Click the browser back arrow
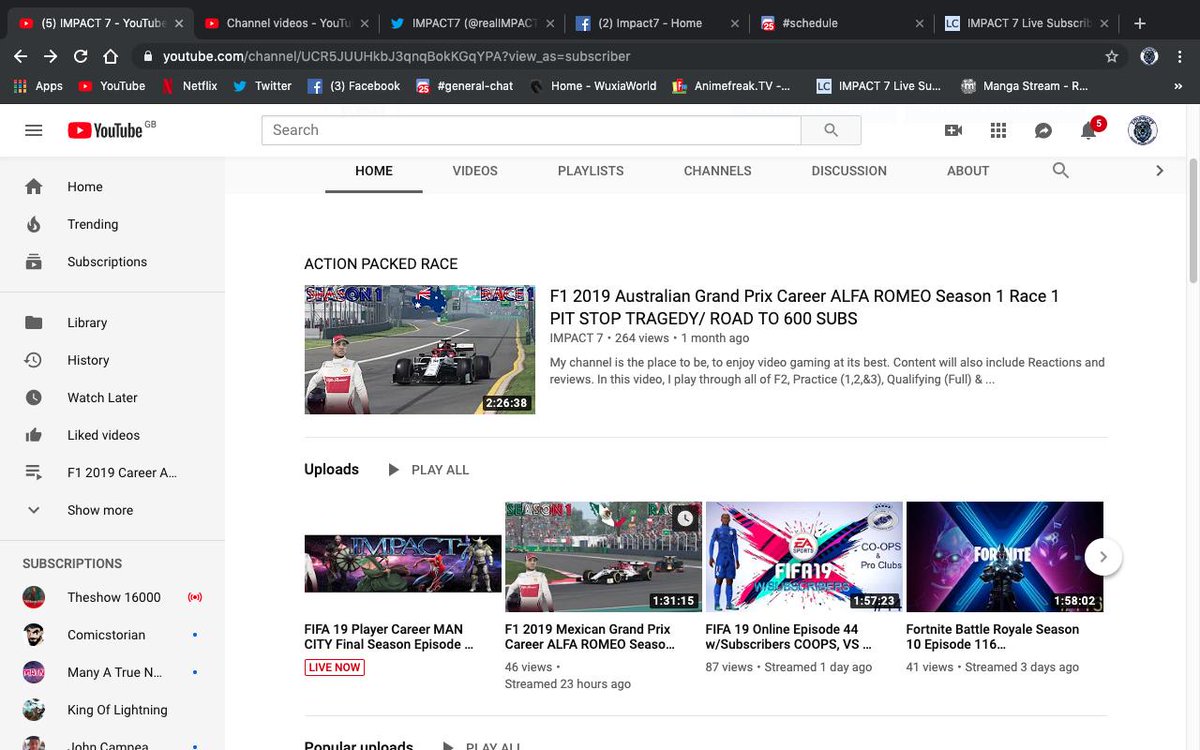The height and width of the screenshot is (750, 1200). coord(20,56)
